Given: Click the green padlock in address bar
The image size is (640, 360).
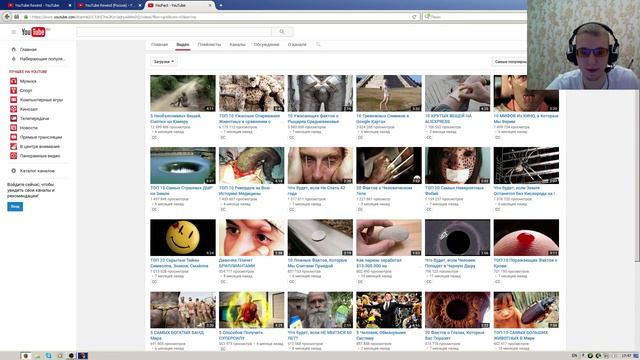Looking at the screenshot, I should pos(26,17).
